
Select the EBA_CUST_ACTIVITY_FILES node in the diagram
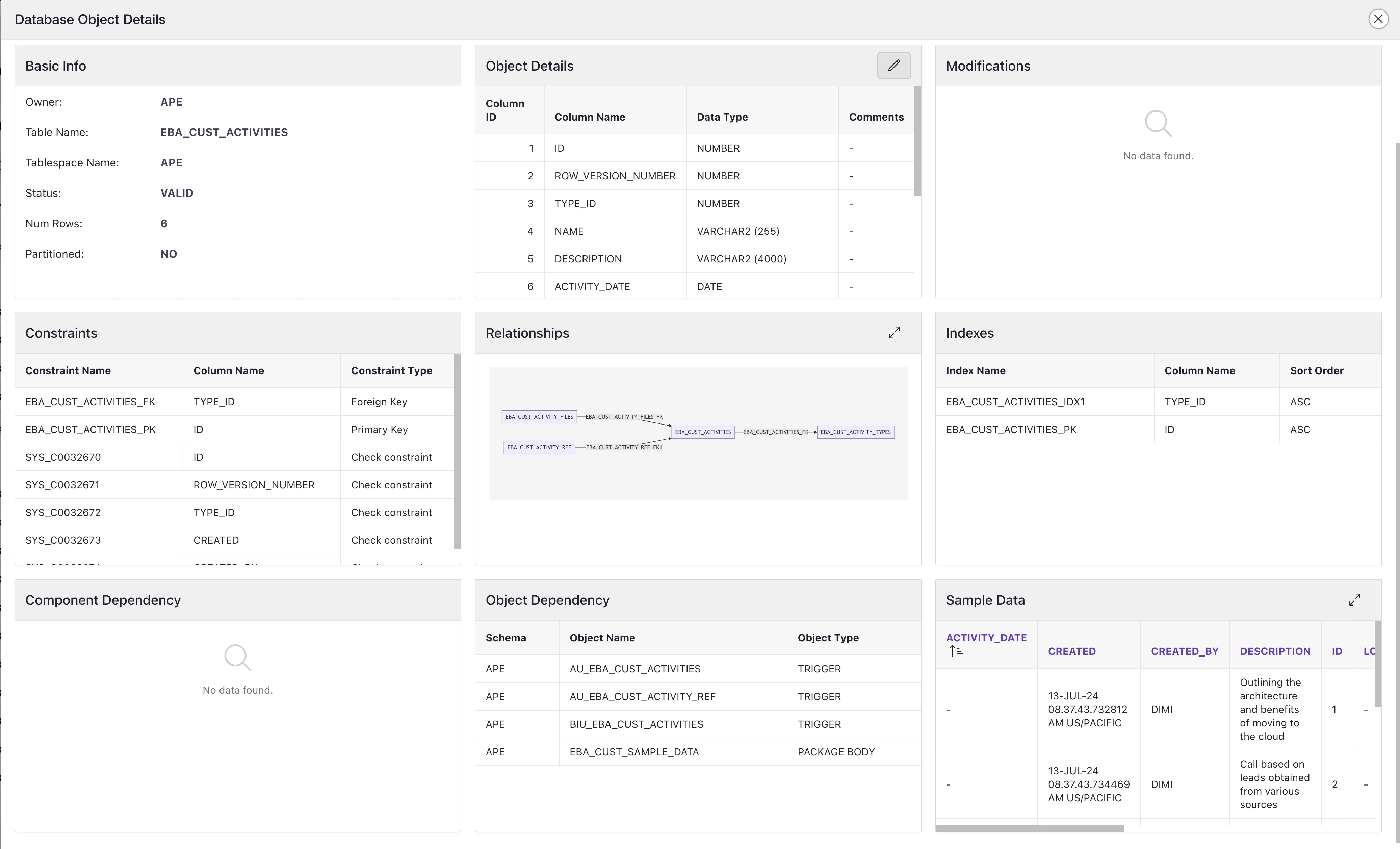(x=539, y=416)
